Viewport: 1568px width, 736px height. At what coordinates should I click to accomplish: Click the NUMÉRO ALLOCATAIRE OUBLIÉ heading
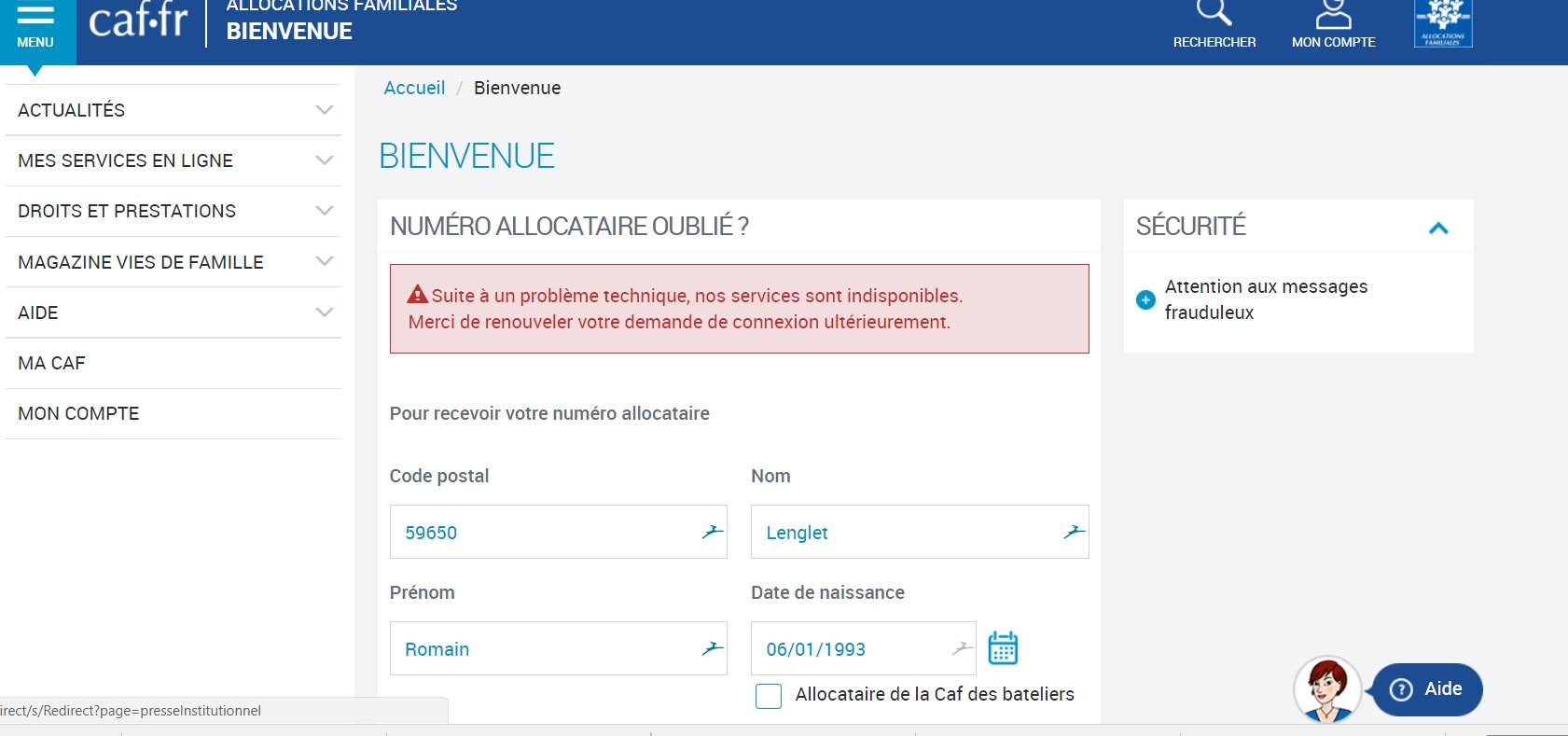click(569, 226)
